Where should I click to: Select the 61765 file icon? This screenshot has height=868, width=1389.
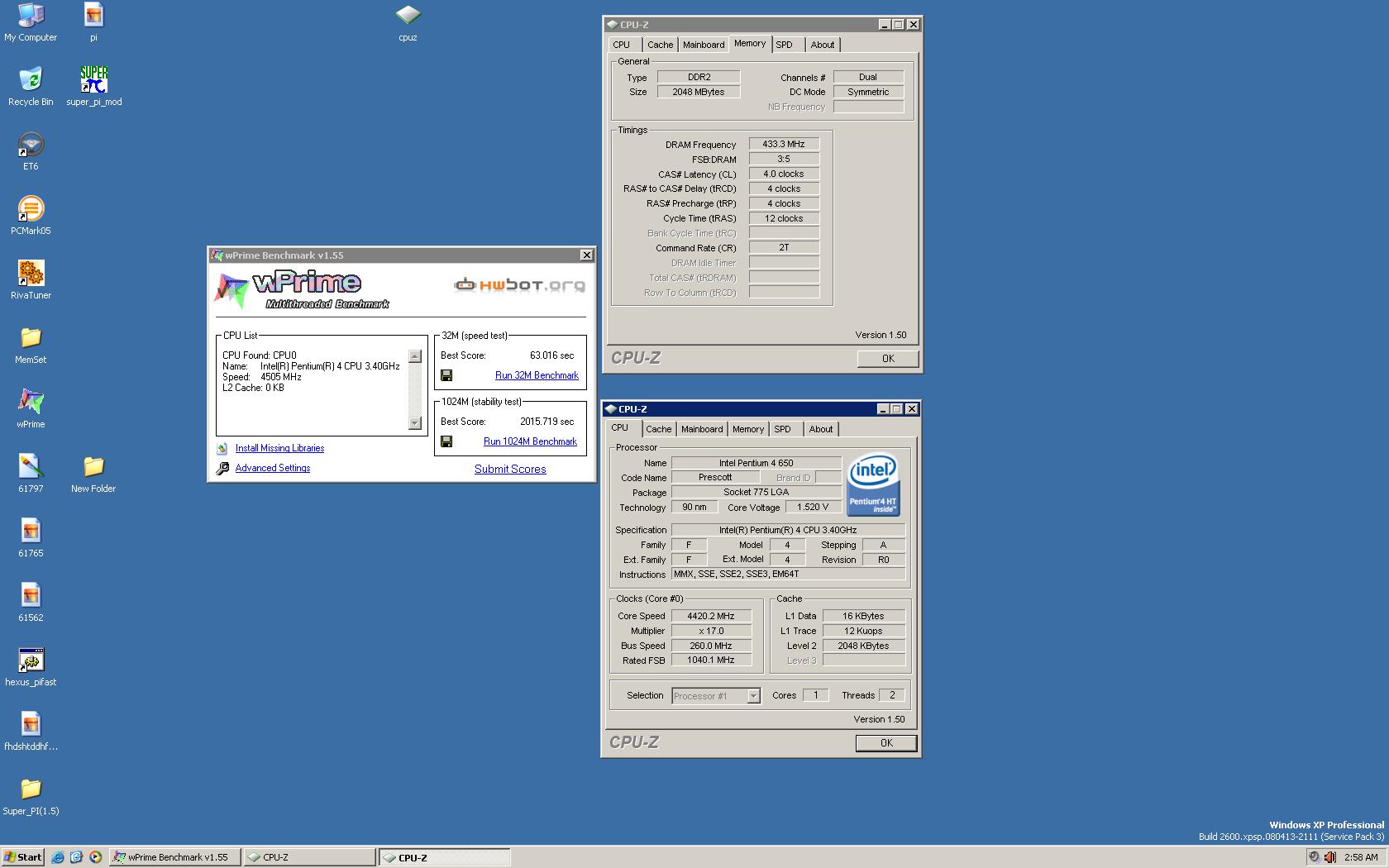(x=31, y=537)
